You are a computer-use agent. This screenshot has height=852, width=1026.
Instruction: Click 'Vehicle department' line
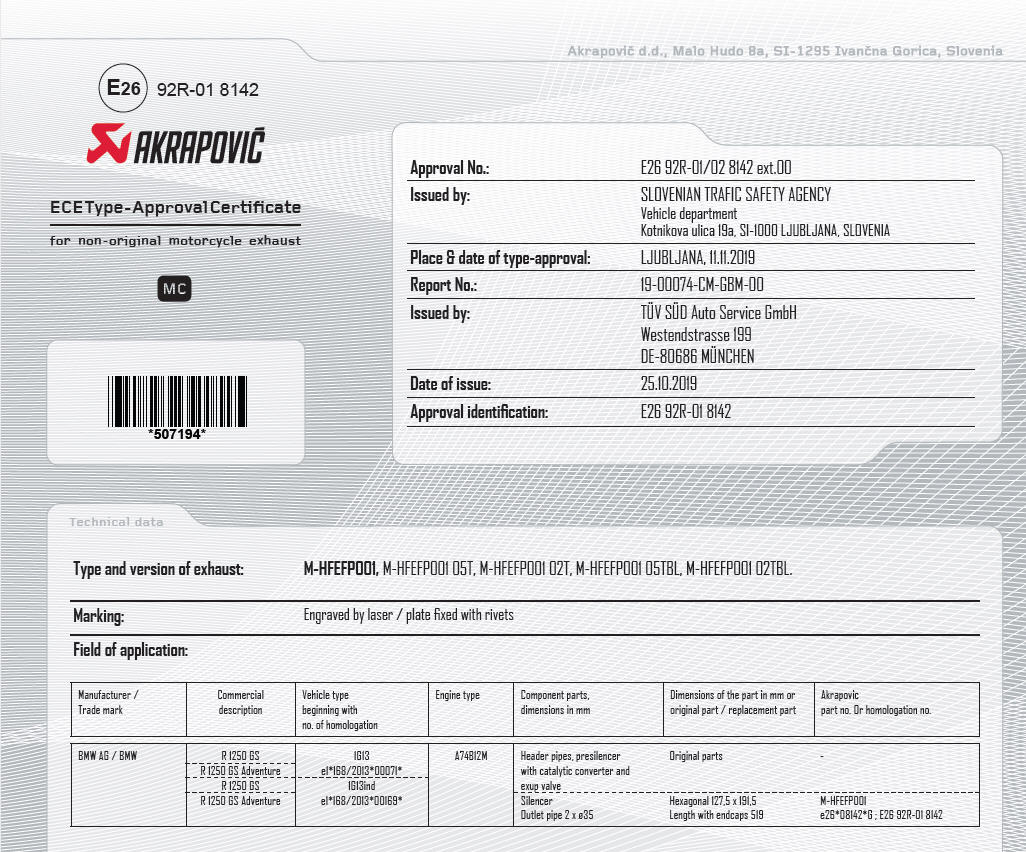point(688,213)
